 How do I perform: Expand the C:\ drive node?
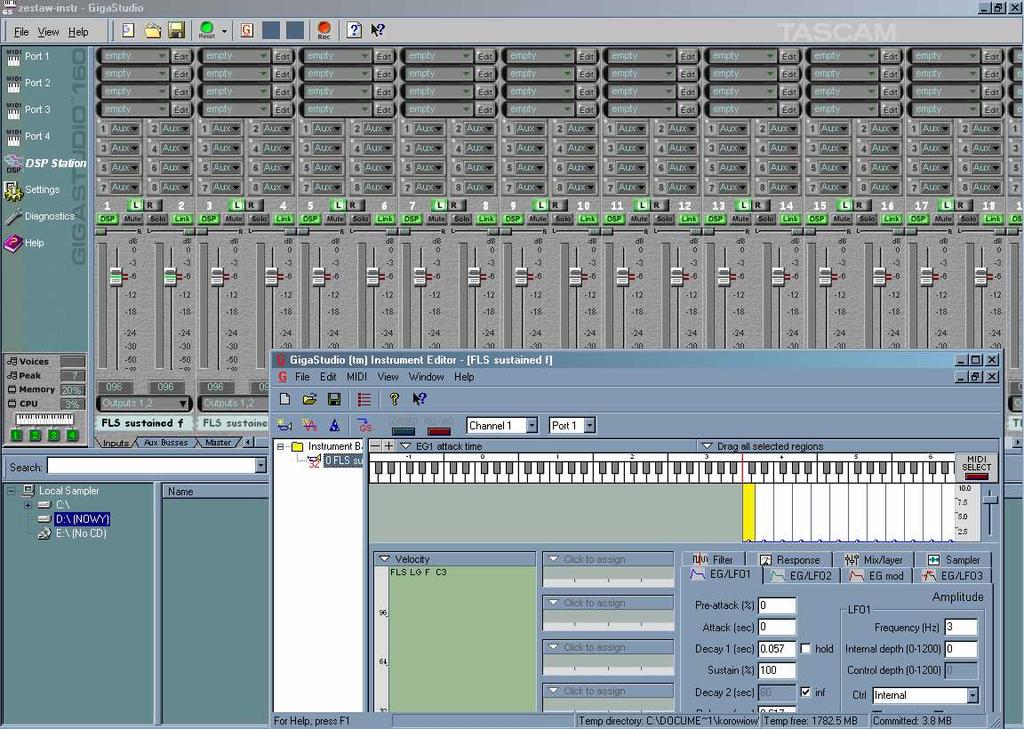(27, 505)
